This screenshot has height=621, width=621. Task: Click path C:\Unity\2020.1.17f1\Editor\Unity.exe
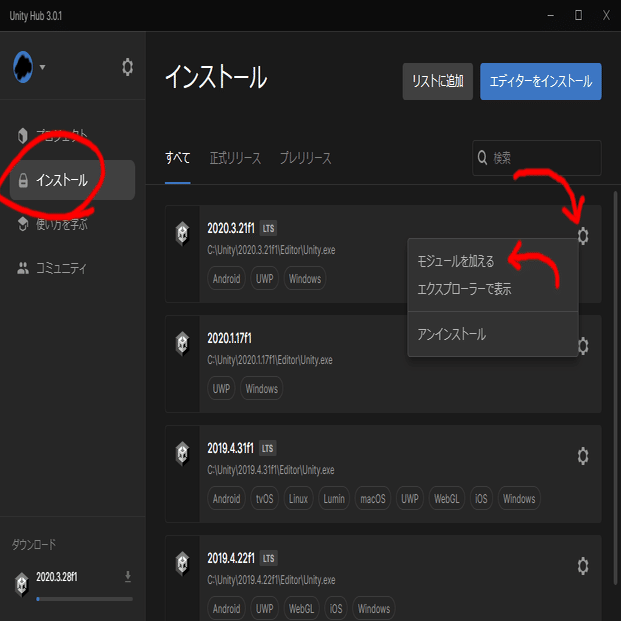pyautogui.click(x=270, y=360)
